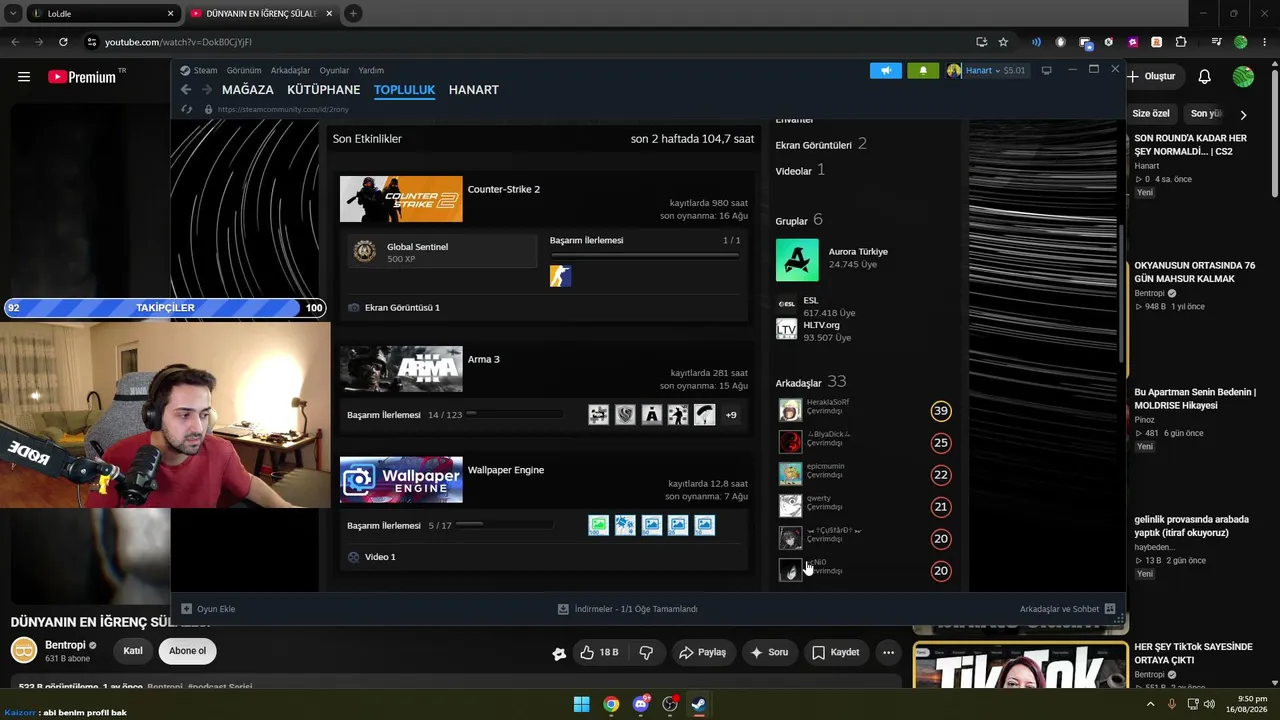
Task: Click Counter-Strike 2 game banner
Action: pyautogui.click(x=401, y=199)
